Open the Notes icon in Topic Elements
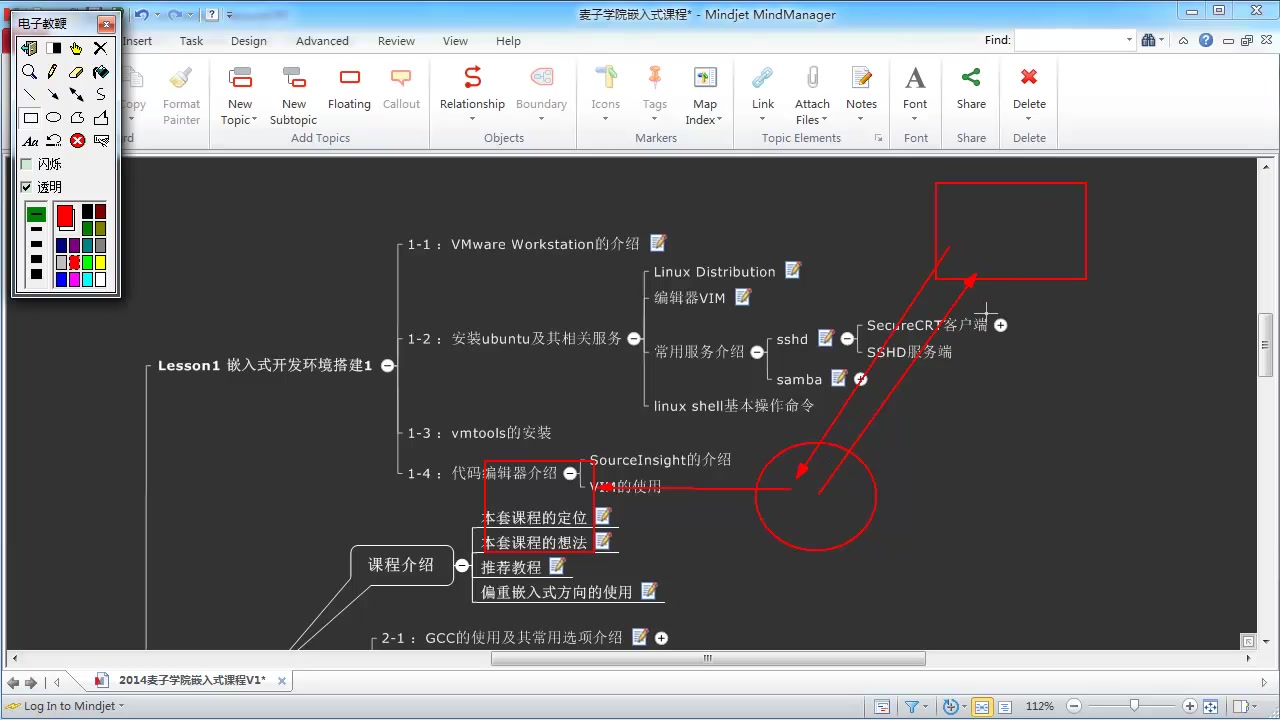 861,78
